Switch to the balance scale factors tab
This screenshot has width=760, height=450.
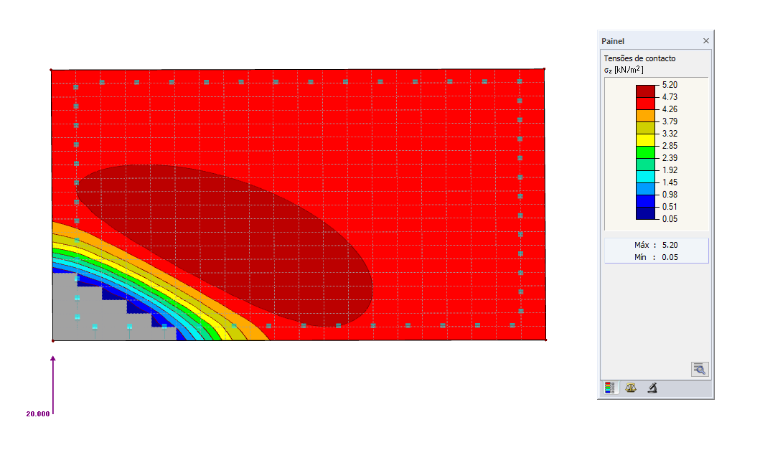pos(631,387)
